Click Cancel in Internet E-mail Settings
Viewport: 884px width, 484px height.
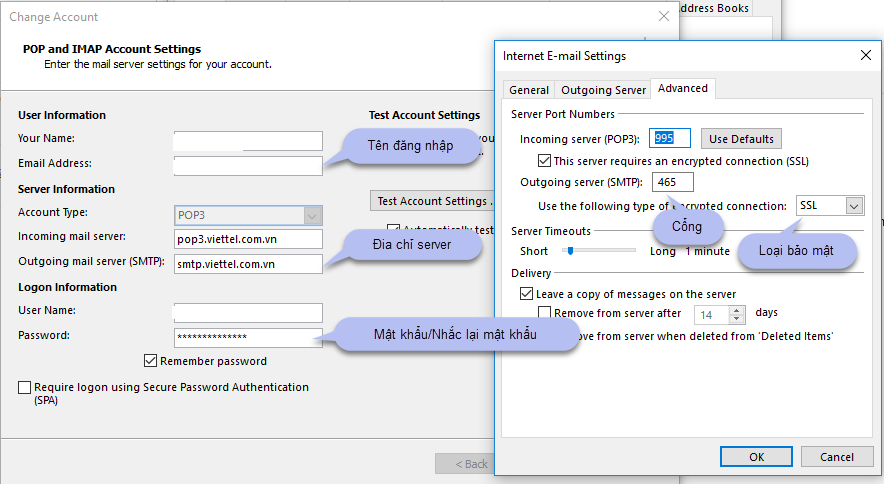(837, 457)
